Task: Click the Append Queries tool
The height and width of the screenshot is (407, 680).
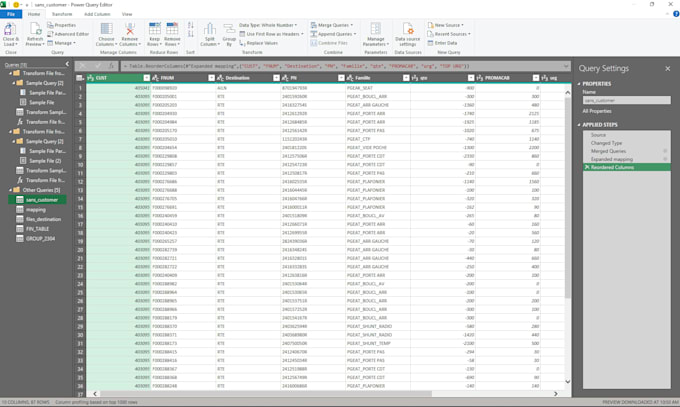Action: tap(333, 34)
